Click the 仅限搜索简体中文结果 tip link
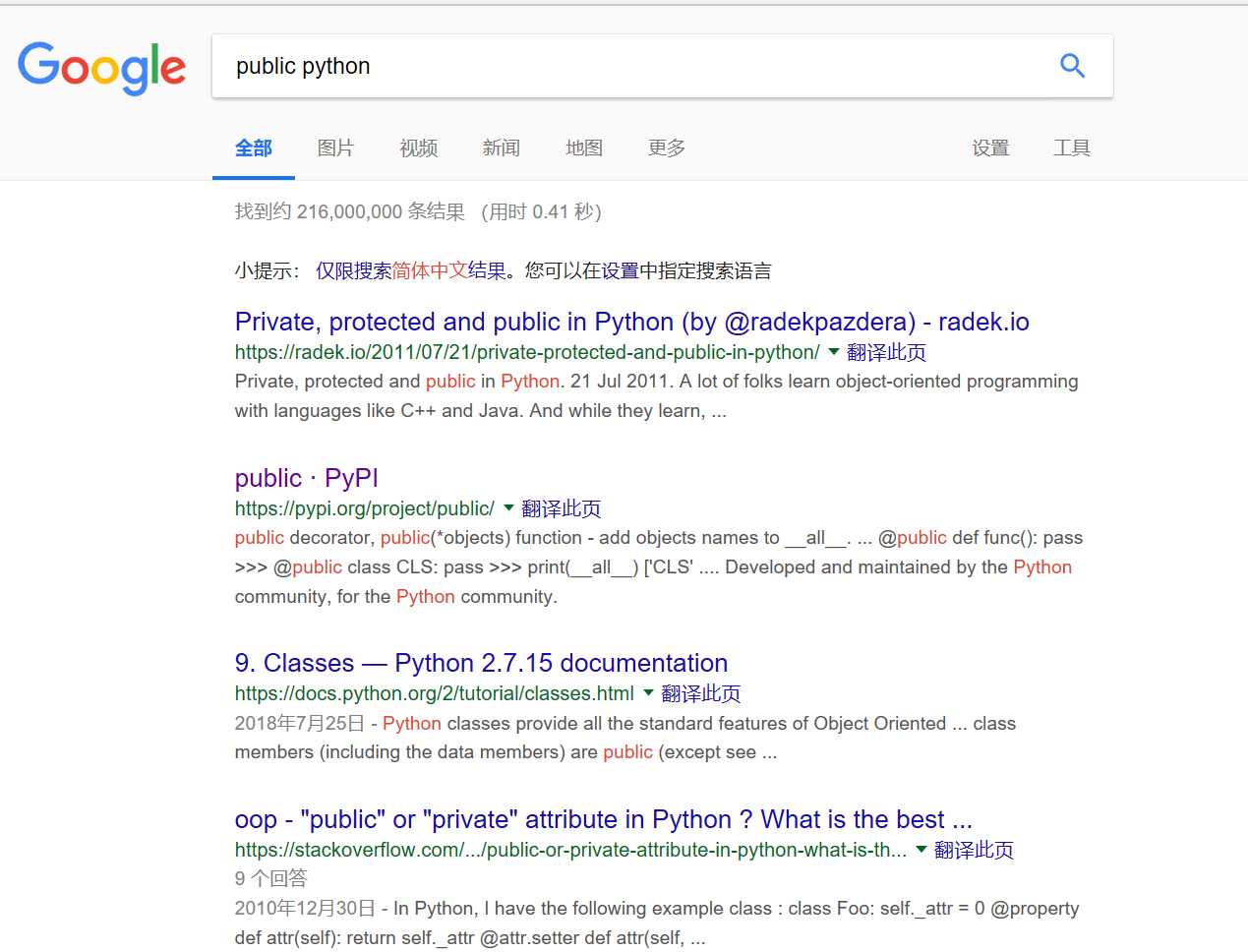This screenshot has height=952, width=1248. tap(410, 271)
